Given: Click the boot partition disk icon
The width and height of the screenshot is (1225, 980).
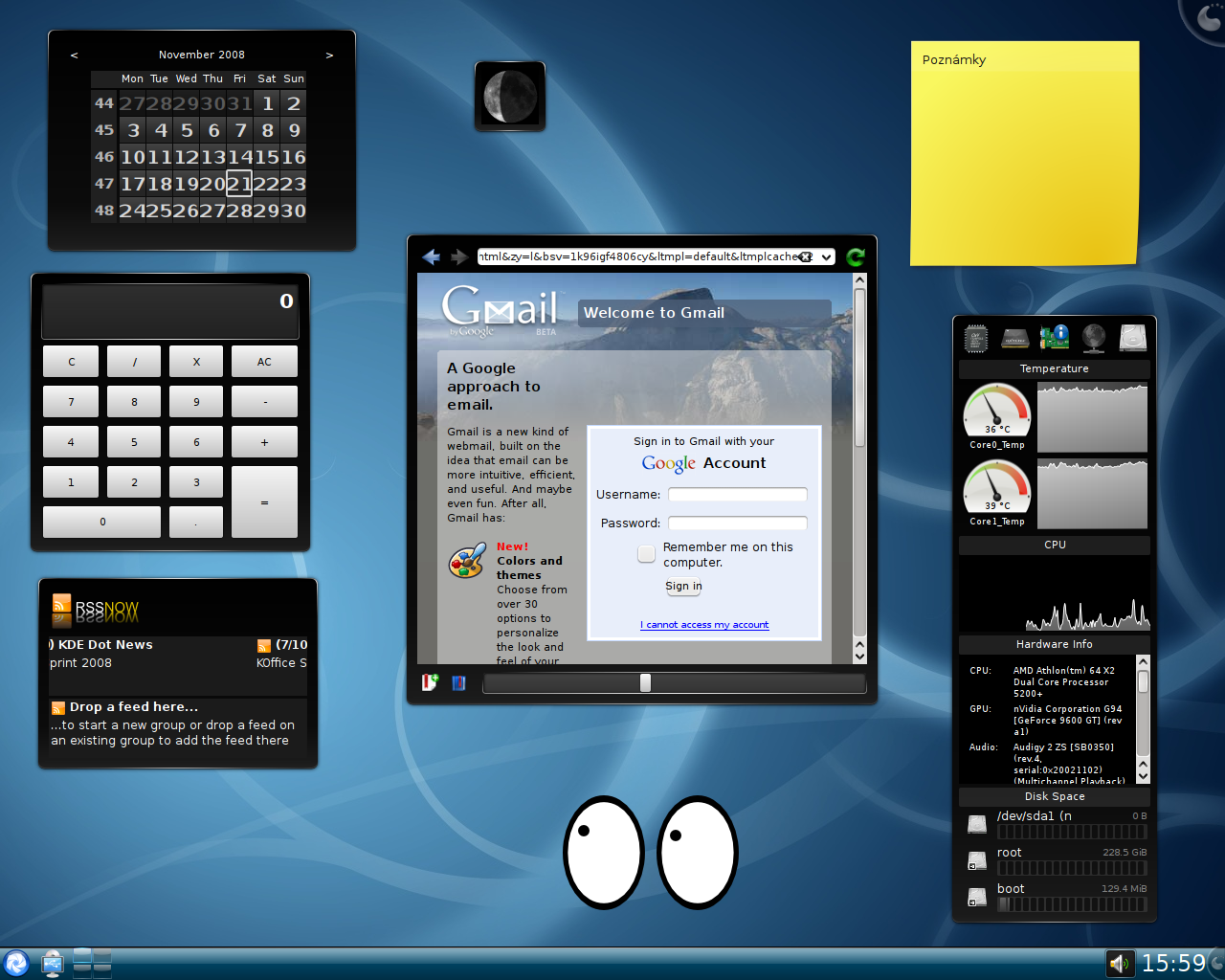Looking at the screenshot, I should coord(977,897).
